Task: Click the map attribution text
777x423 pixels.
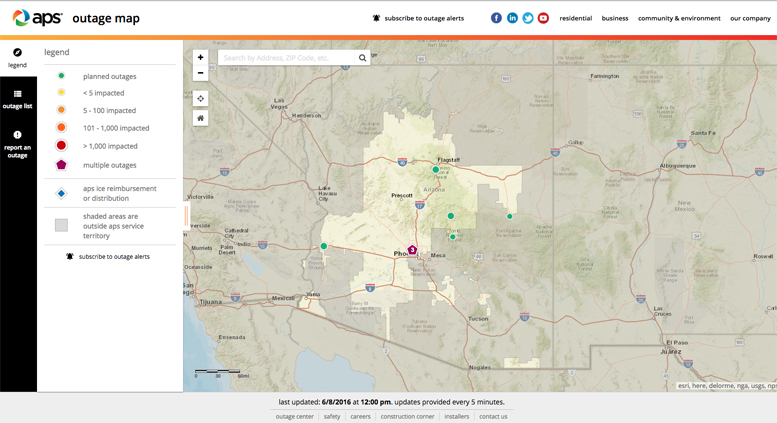Action: tap(727, 385)
